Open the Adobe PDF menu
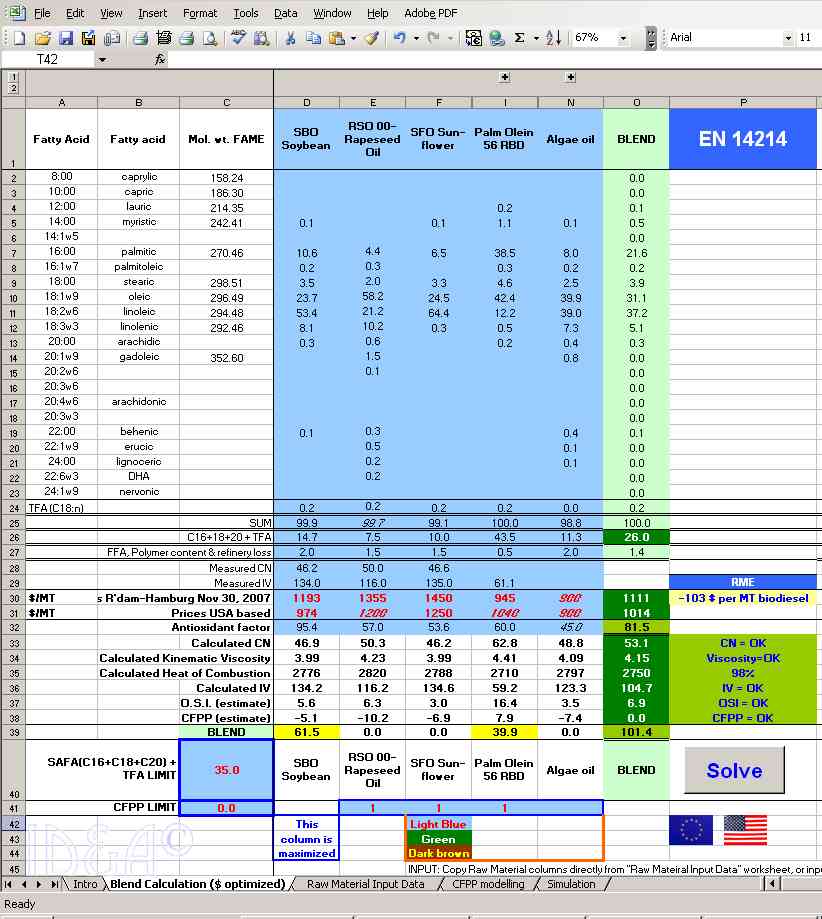Screen dimensions: 822x919 coord(430,13)
